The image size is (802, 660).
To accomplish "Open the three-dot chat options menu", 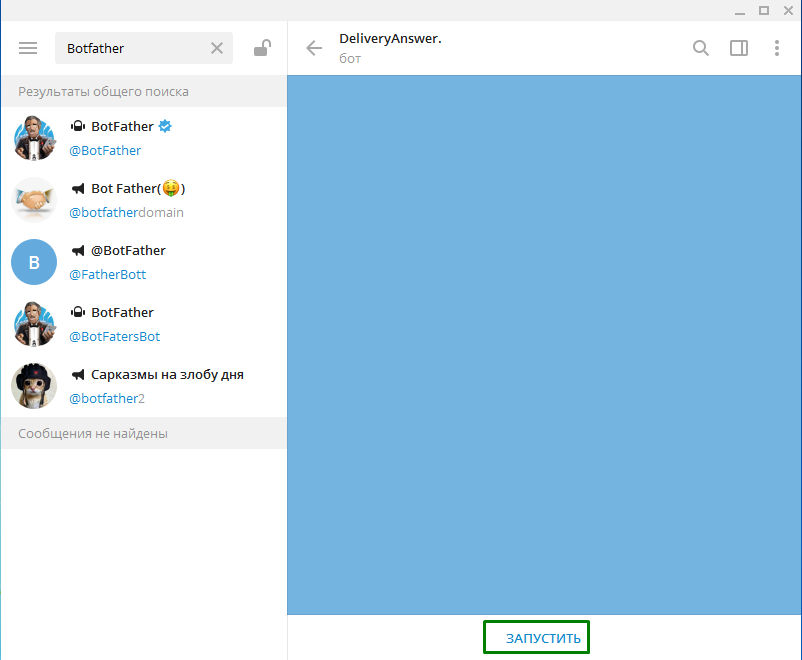I will pos(776,48).
